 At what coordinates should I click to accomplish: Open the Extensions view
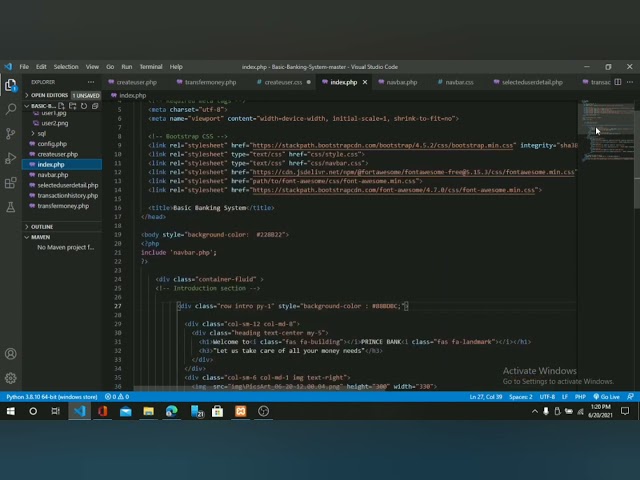point(11,182)
